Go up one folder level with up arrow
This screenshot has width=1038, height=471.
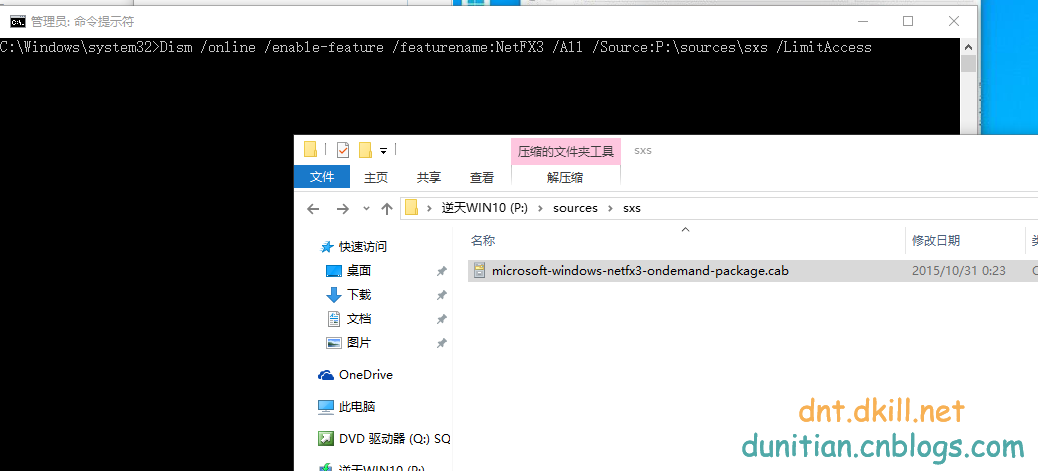387,209
